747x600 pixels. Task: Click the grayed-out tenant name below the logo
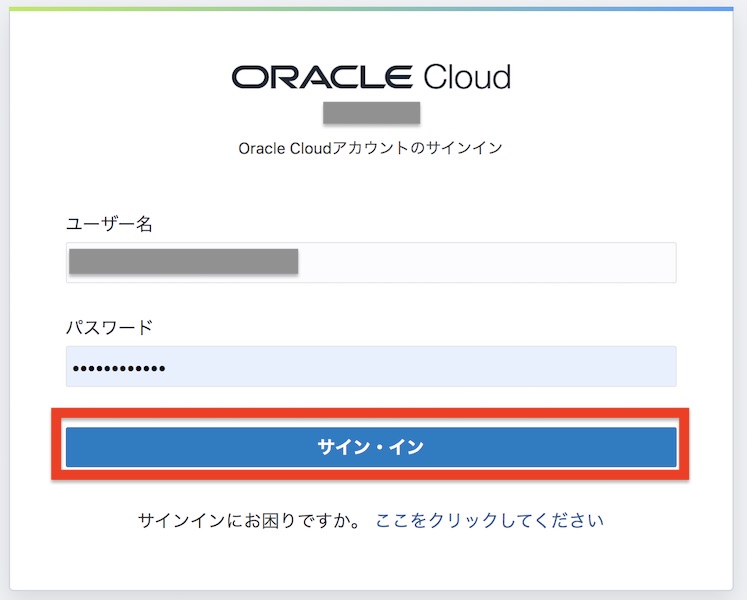[371, 111]
